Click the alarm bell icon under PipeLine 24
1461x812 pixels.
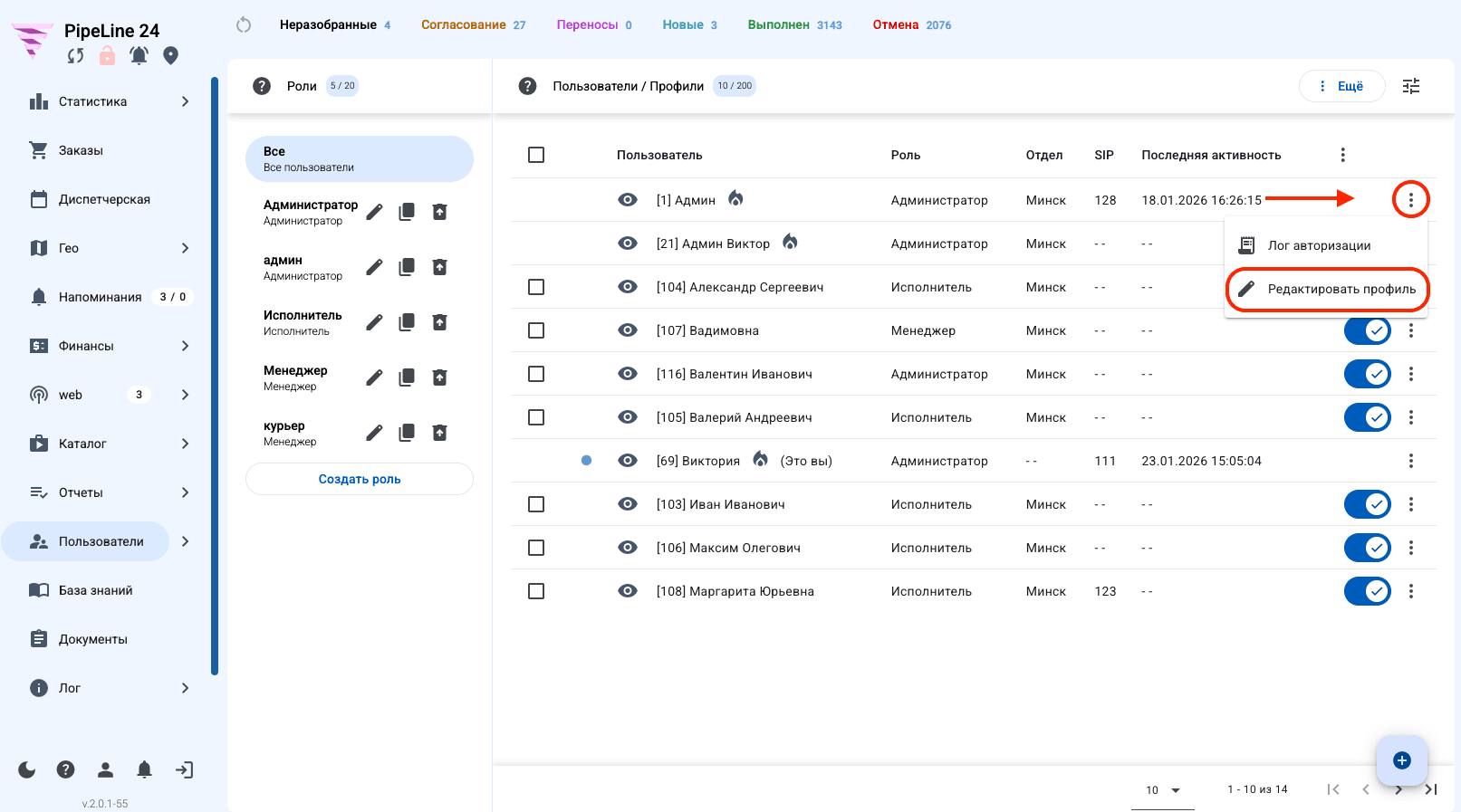tap(139, 56)
